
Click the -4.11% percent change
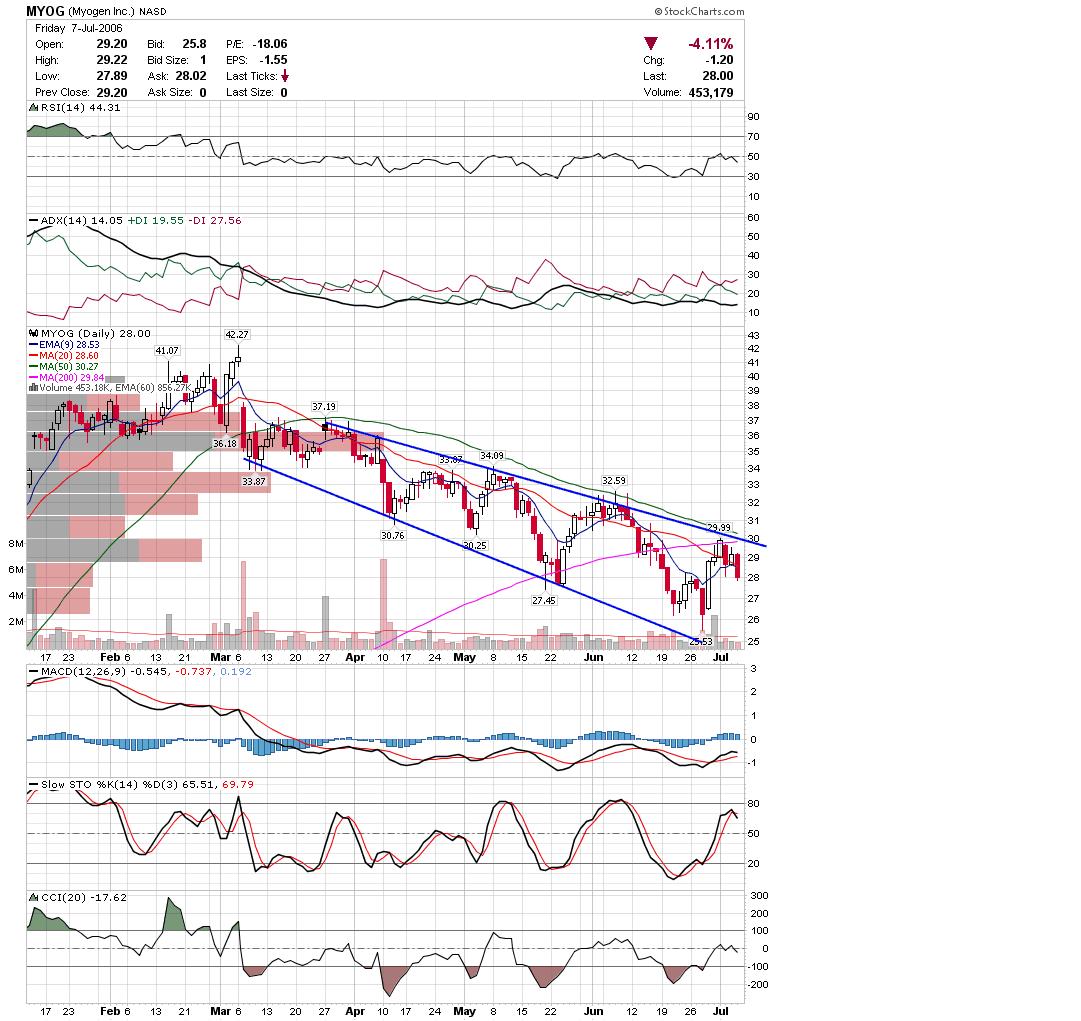(711, 44)
